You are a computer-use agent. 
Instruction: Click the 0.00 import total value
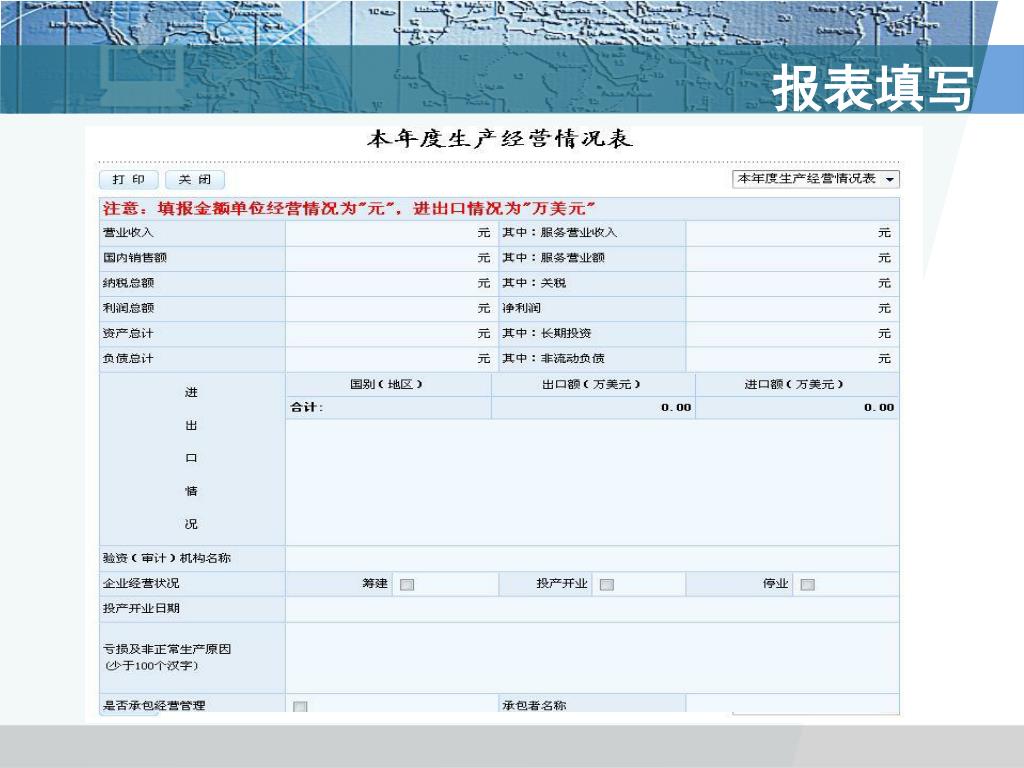[879, 408]
